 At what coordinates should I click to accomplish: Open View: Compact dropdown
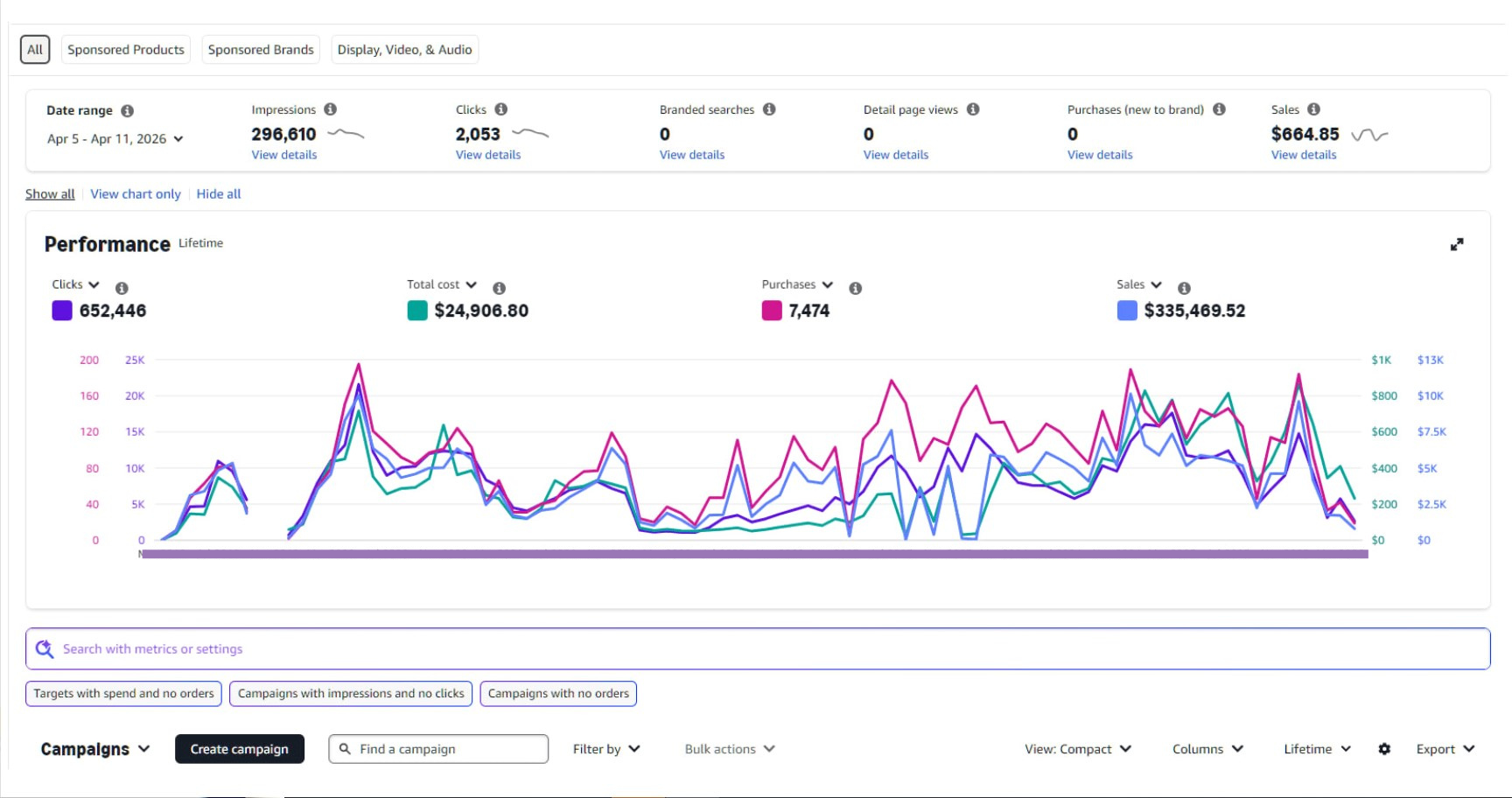point(1078,749)
